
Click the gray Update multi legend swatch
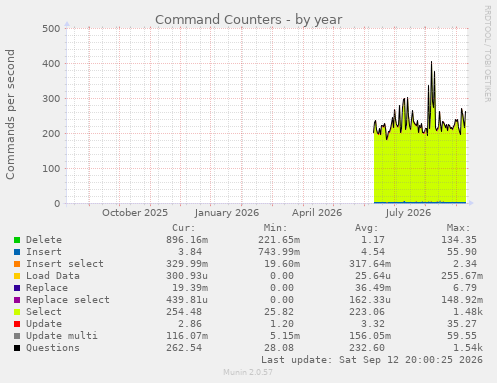[17, 336]
